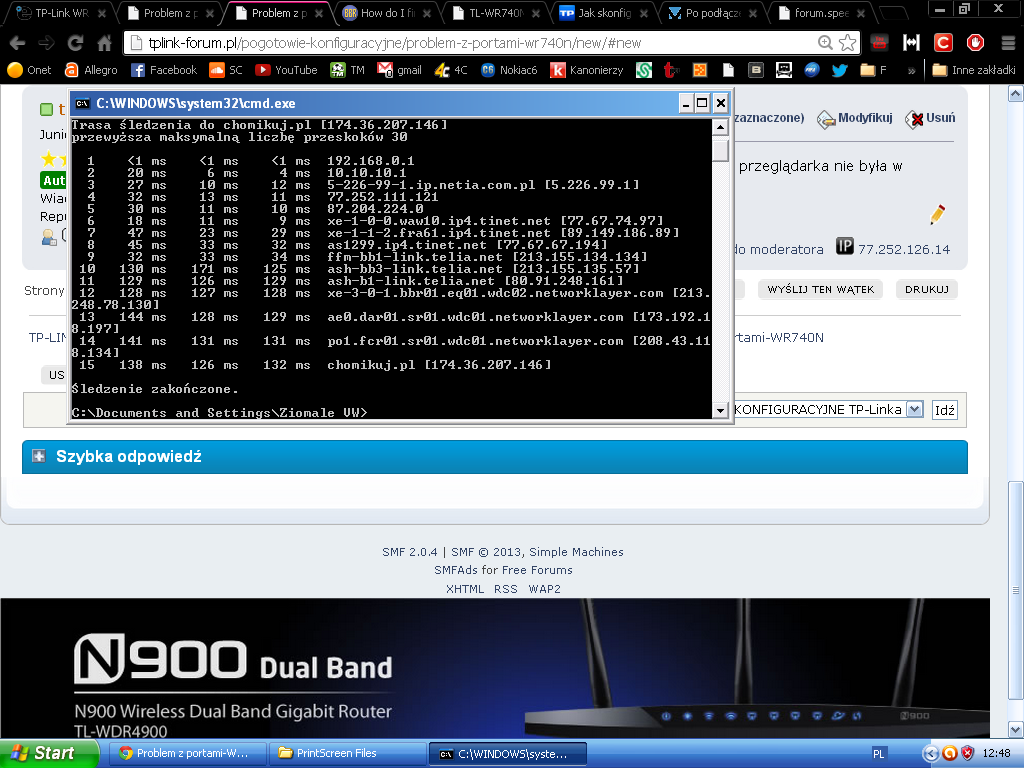Bookmark this page with the star icon
The image size is (1024, 768).
click(x=847, y=43)
